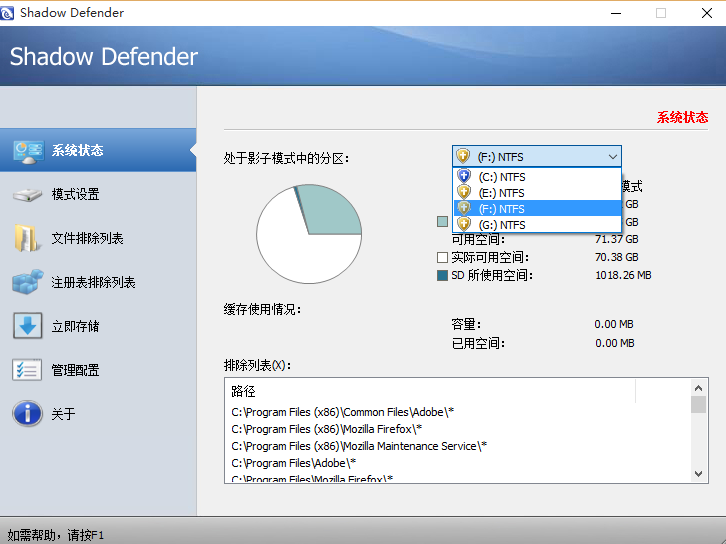Open the 注册表排除列表 page

[x=94, y=283]
